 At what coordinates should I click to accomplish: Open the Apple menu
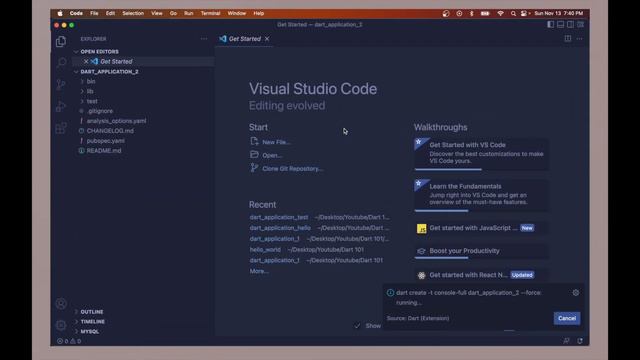click(x=60, y=13)
